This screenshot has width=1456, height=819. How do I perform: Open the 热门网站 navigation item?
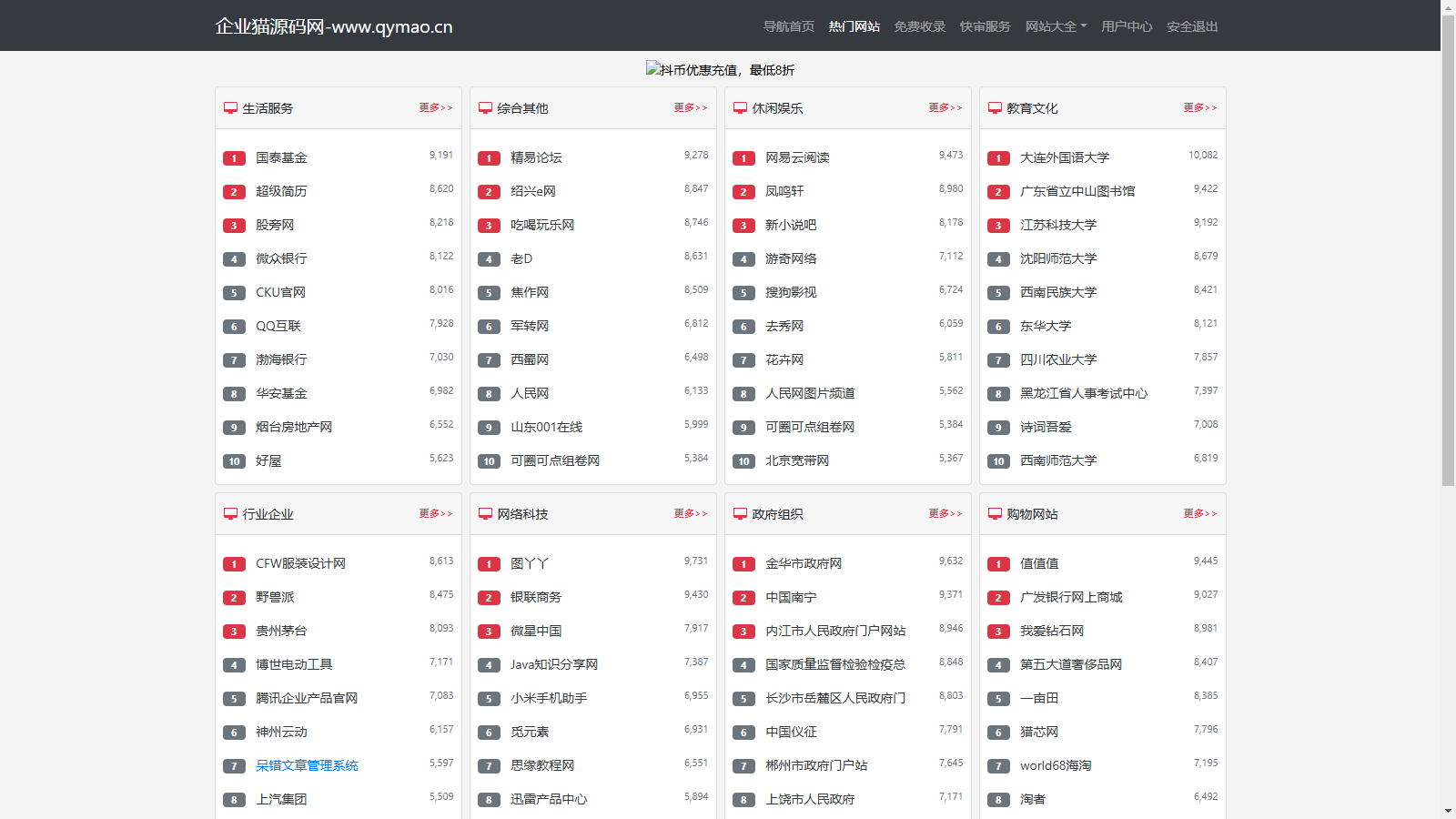tap(854, 26)
